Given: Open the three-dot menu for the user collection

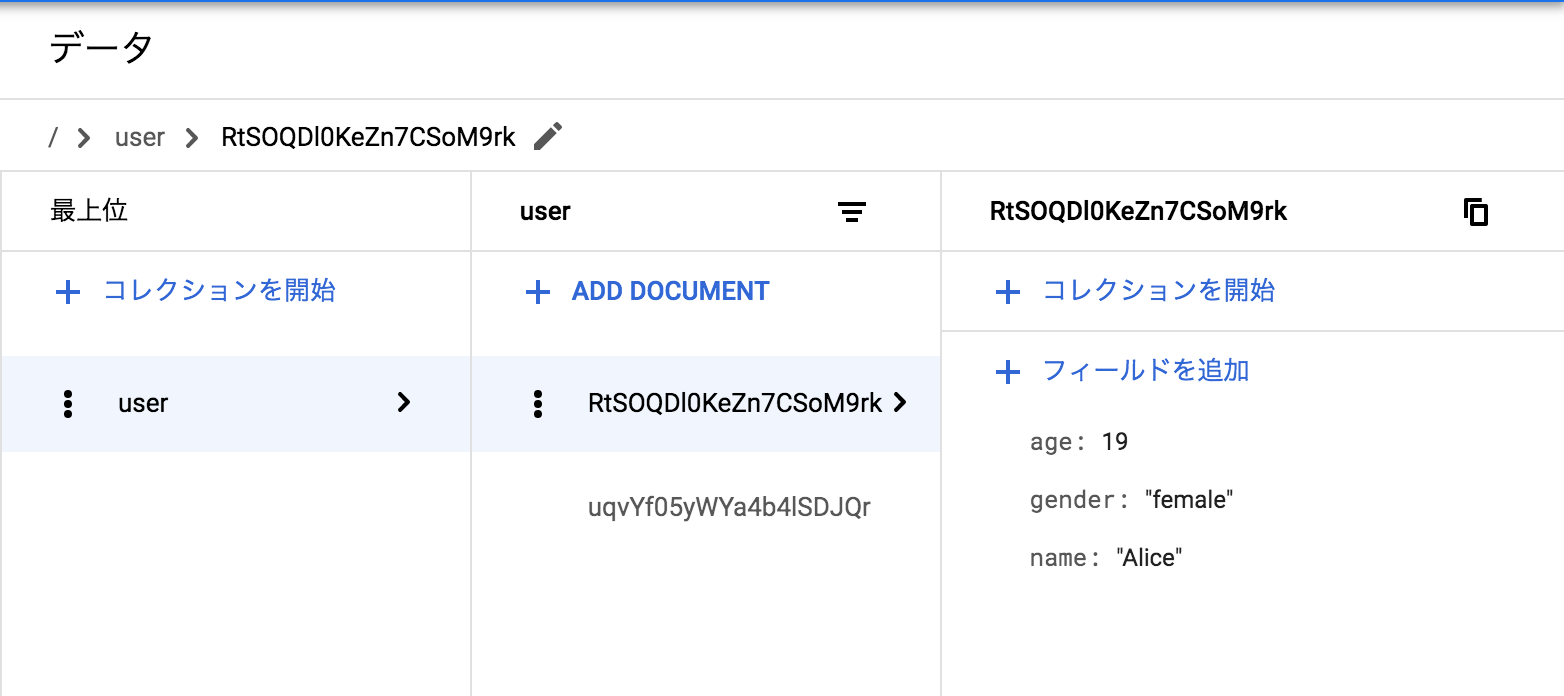Looking at the screenshot, I should tap(67, 403).
